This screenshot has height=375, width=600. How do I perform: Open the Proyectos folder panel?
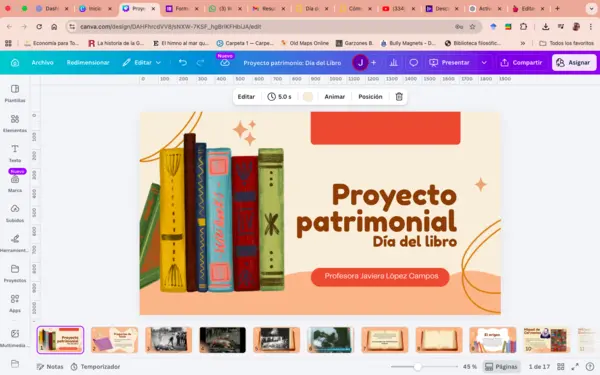tap(15, 273)
